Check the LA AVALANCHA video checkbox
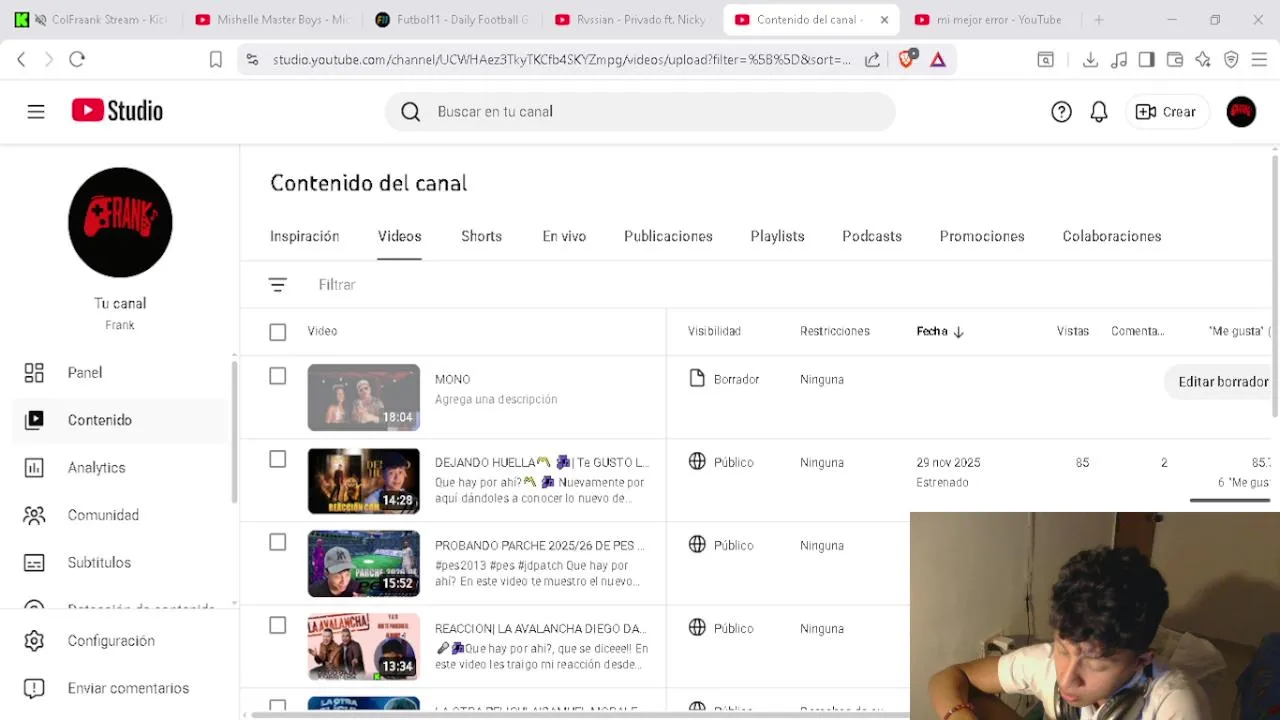1280x720 pixels. tap(278, 625)
